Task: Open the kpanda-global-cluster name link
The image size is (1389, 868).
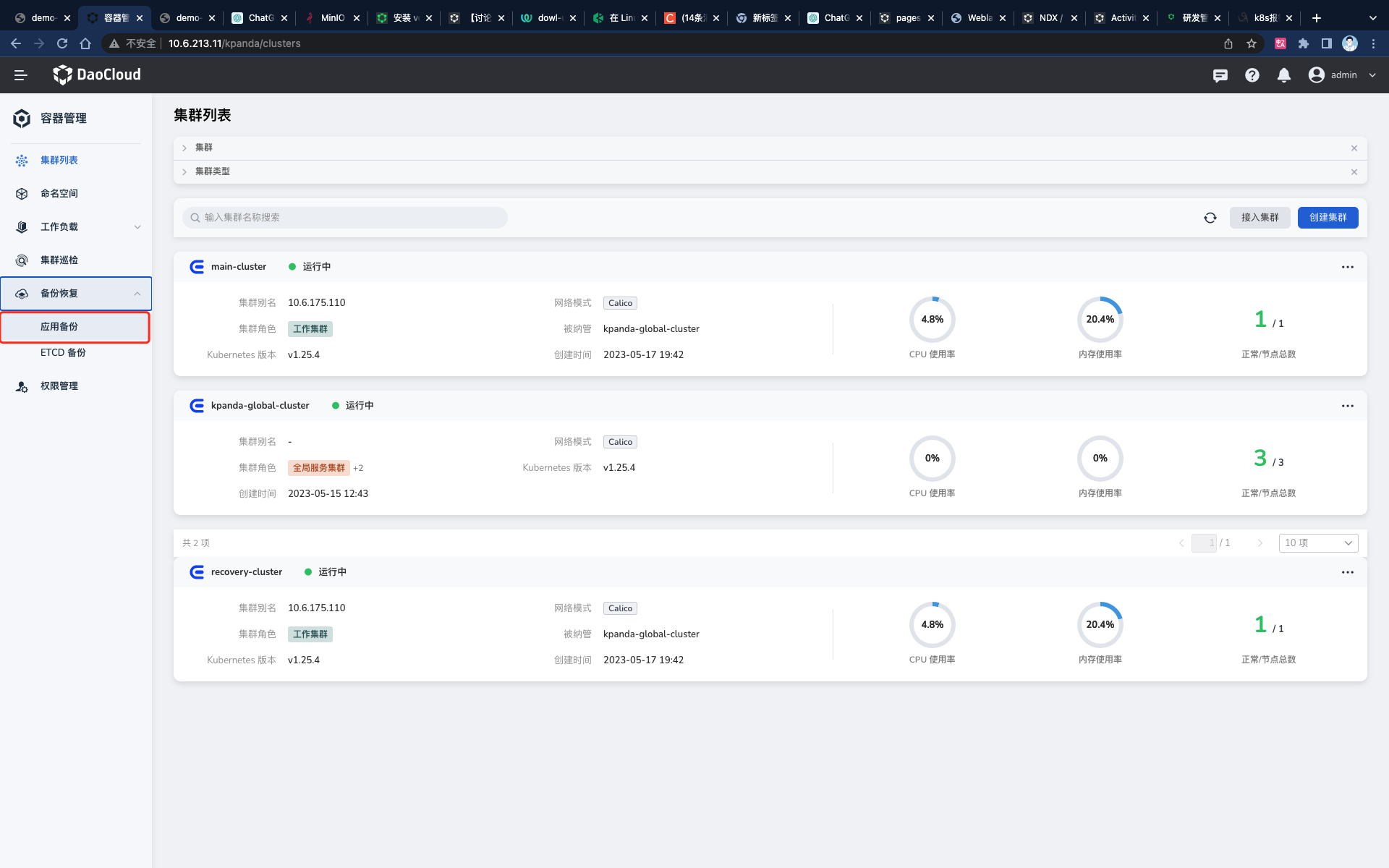Action: point(260,406)
